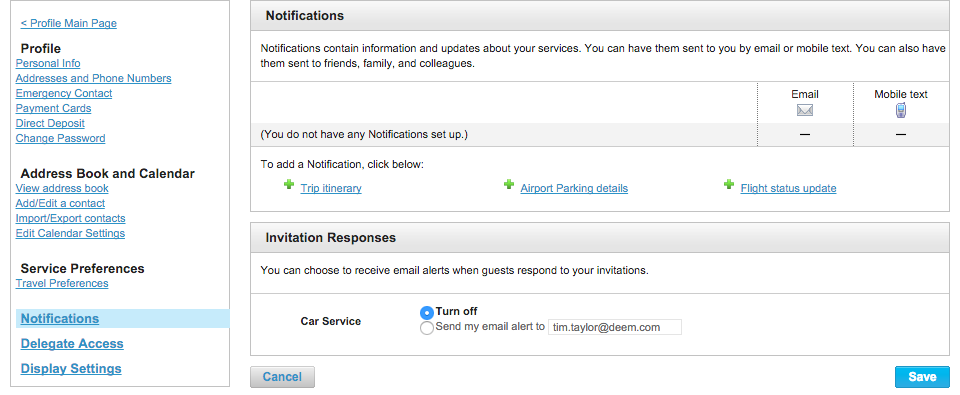Open Addresses and Phone Numbers
Screen dimensions: 960x395
[94, 78]
